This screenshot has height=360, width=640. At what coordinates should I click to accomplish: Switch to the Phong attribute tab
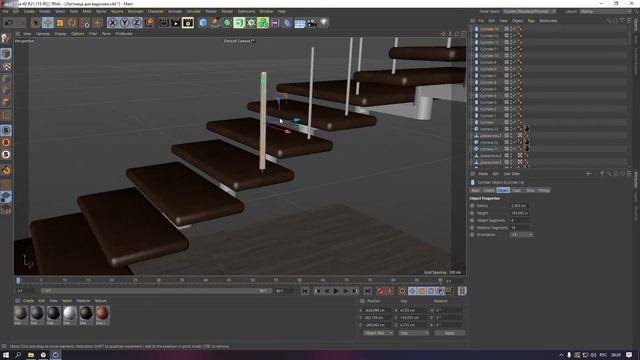pos(544,190)
